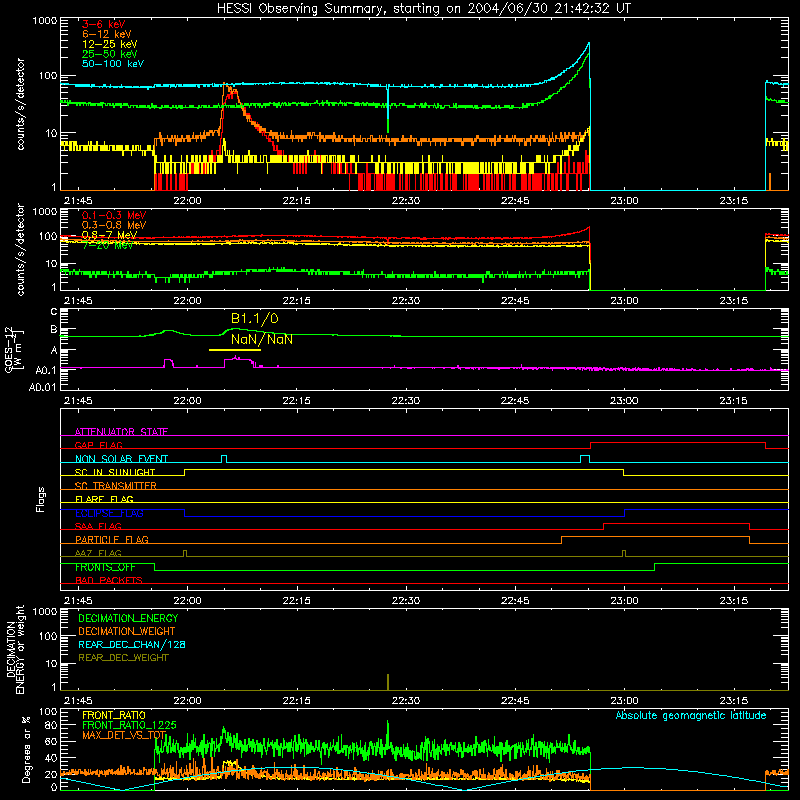Click the A0.01 label on GOES axis
This screenshot has width=800, height=800.
click(x=42, y=387)
